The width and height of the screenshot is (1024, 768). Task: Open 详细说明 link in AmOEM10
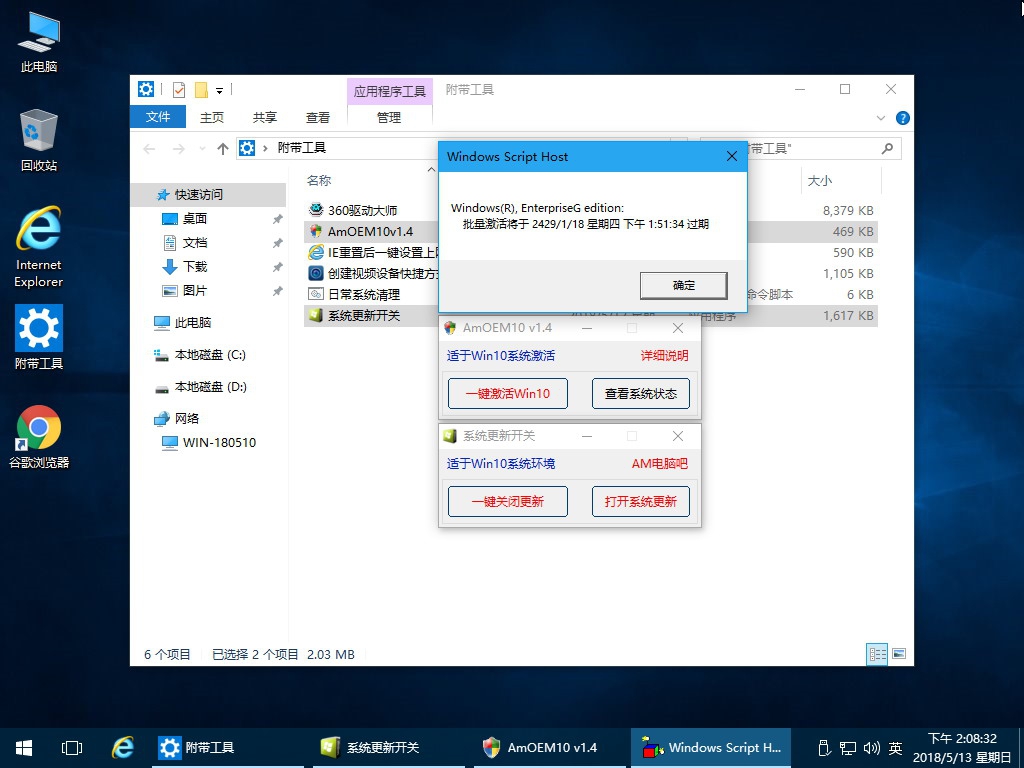664,355
